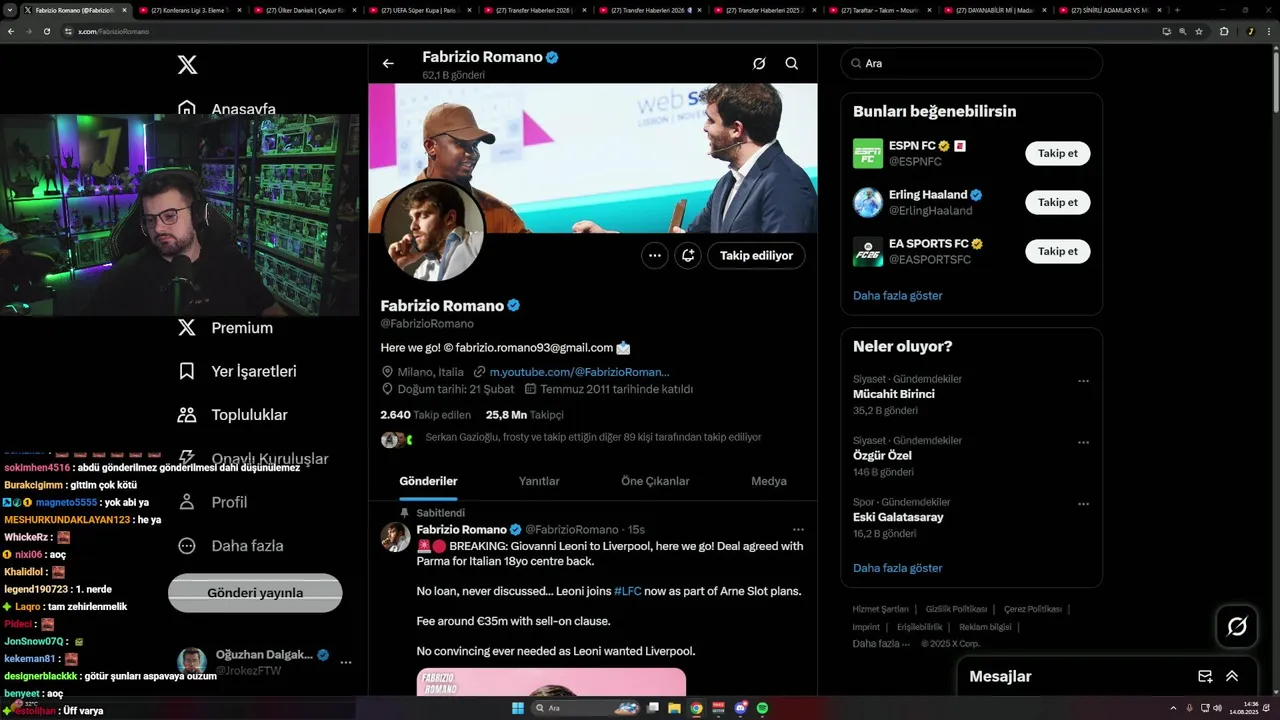Follow EA SPORTS FC with Takip et
1280x720 pixels.
coord(1057,251)
